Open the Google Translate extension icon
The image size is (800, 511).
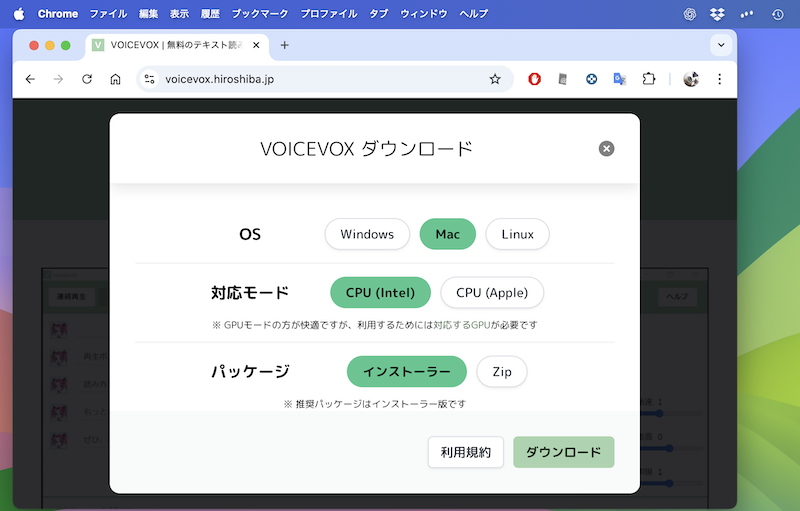619,79
